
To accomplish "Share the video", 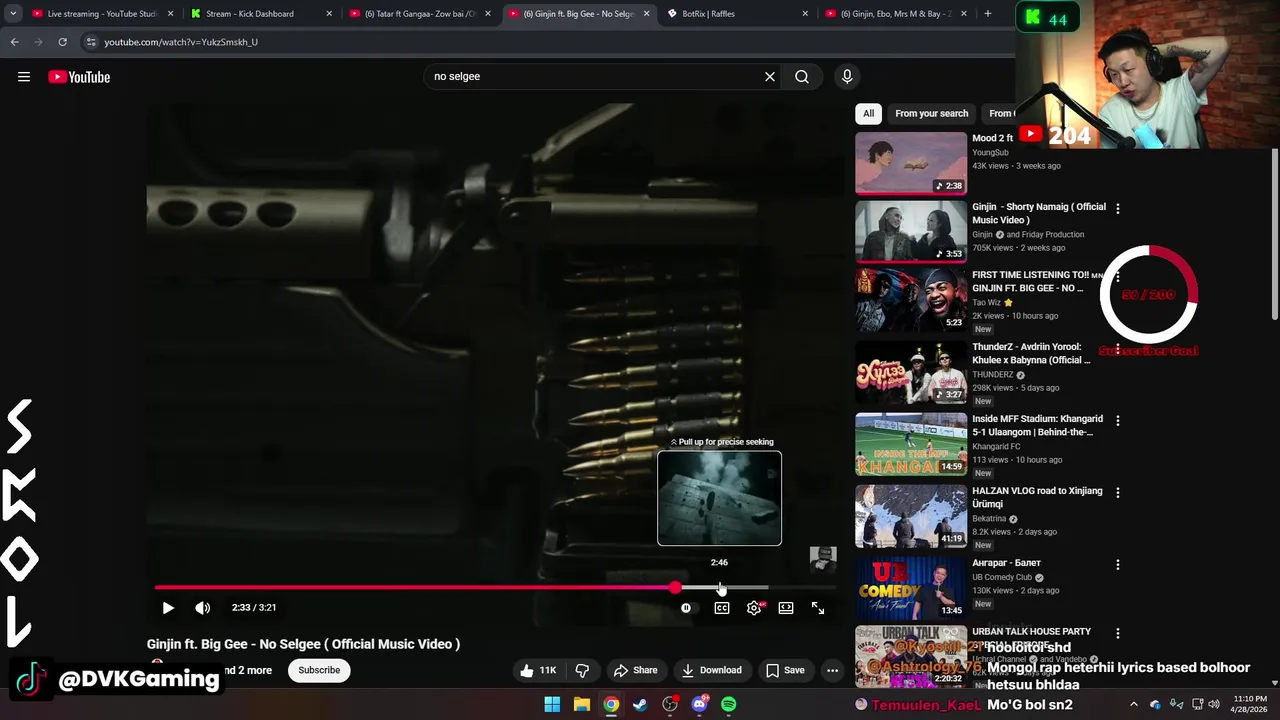I will click(636, 670).
